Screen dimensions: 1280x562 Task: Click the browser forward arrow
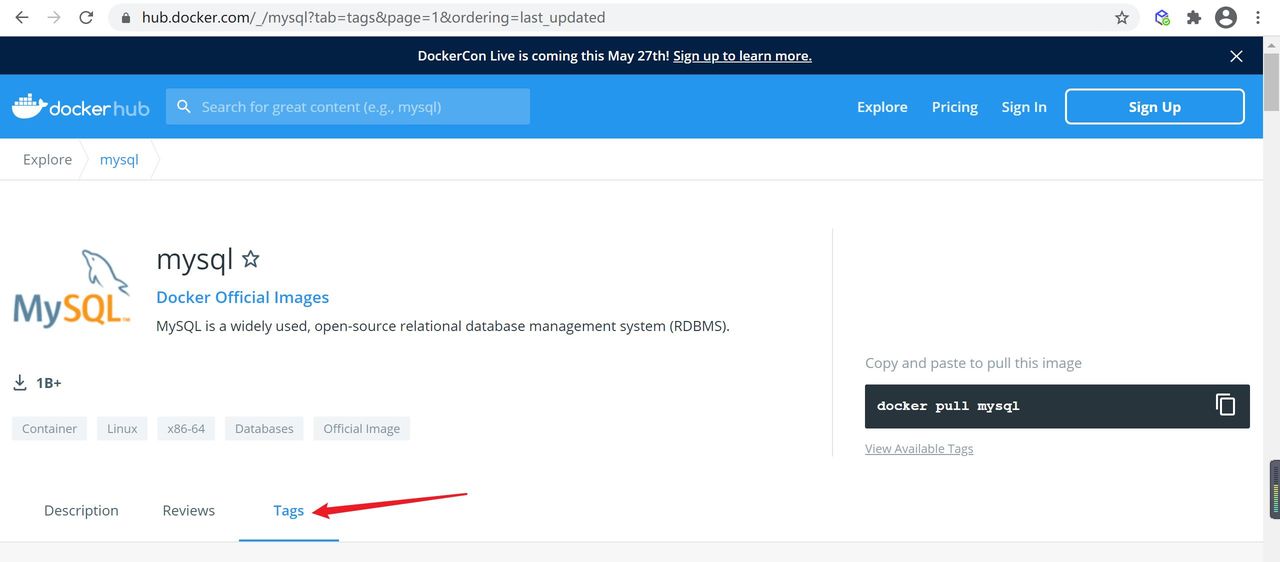[x=54, y=17]
